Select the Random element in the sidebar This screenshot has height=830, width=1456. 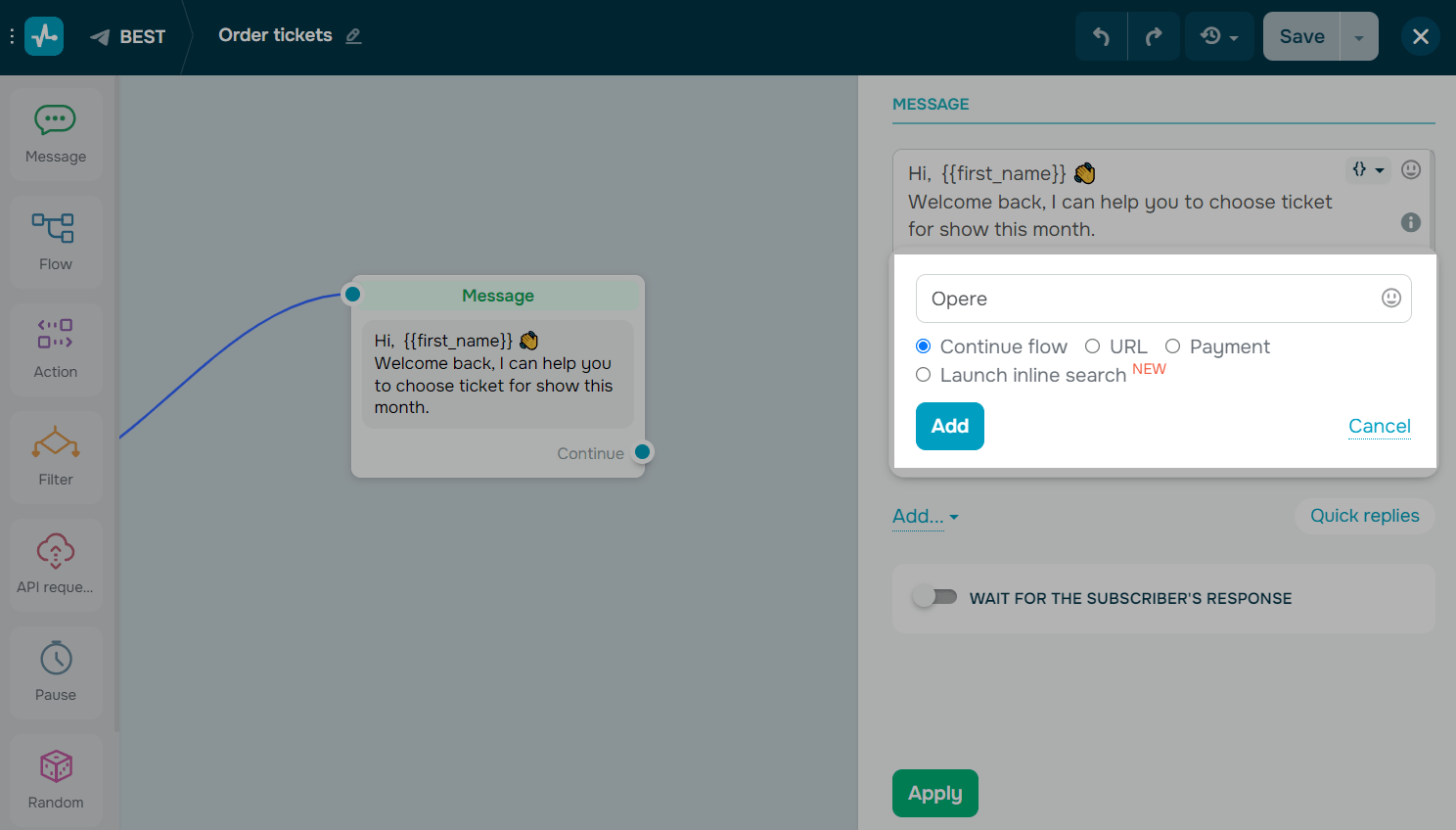tap(56, 781)
